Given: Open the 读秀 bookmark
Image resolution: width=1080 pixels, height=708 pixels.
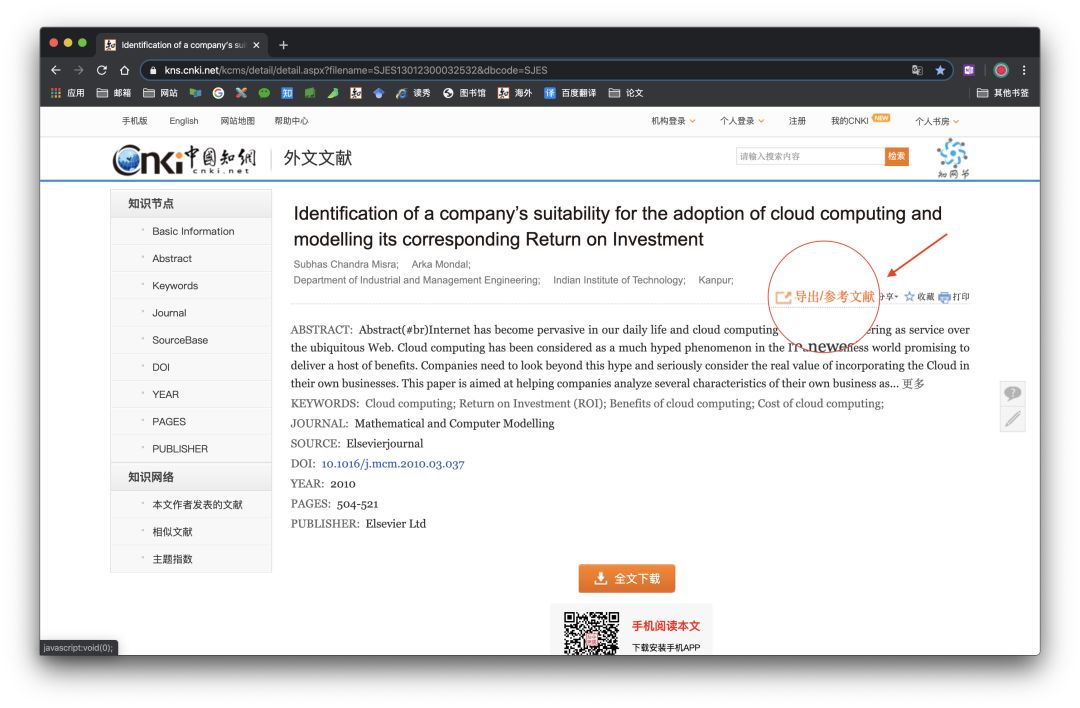Looking at the screenshot, I should [413, 93].
